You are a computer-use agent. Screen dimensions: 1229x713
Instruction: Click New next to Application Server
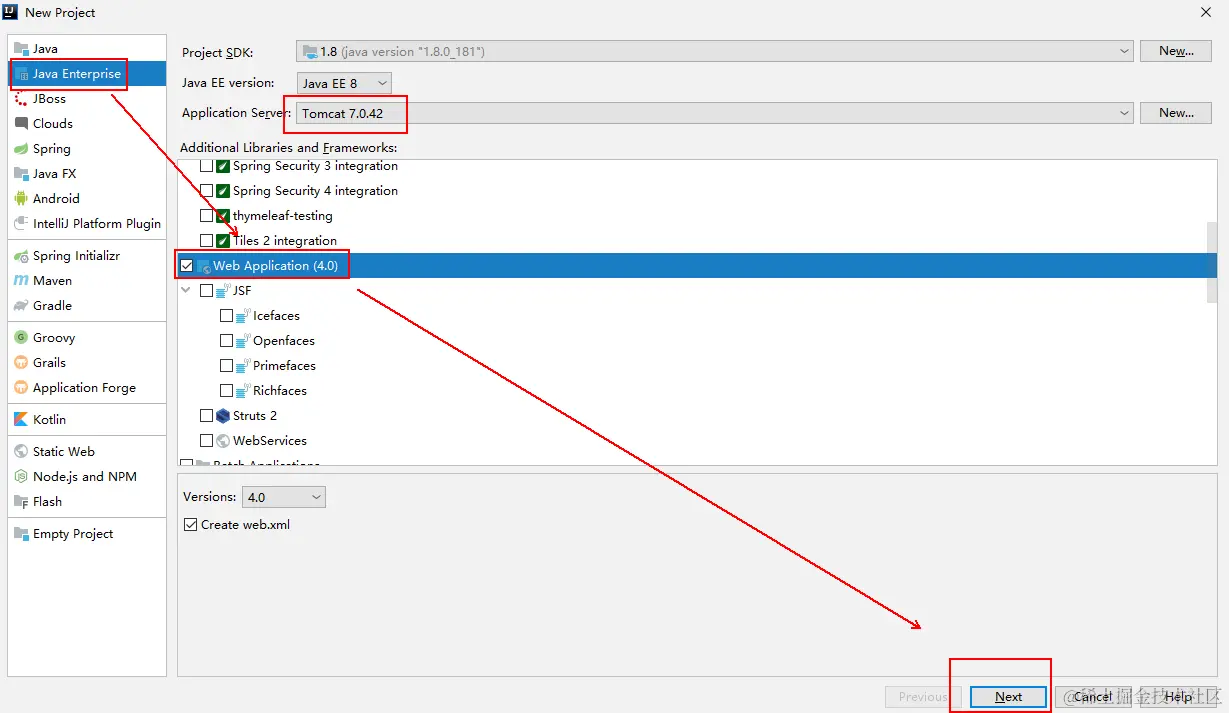(x=1177, y=113)
